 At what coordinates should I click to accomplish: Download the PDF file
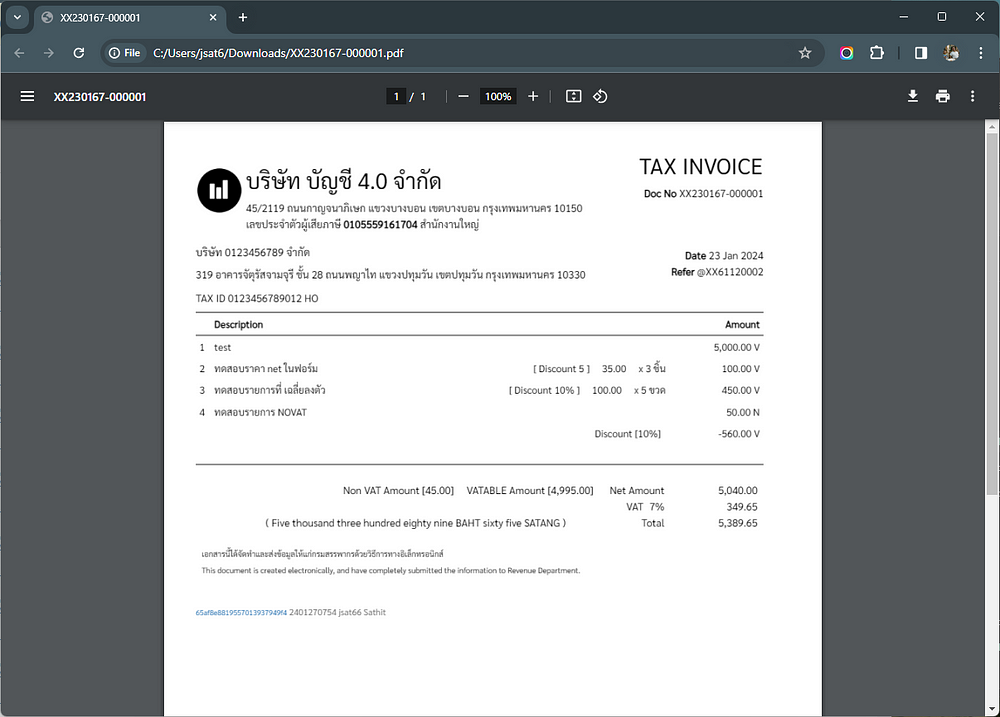[x=912, y=96]
